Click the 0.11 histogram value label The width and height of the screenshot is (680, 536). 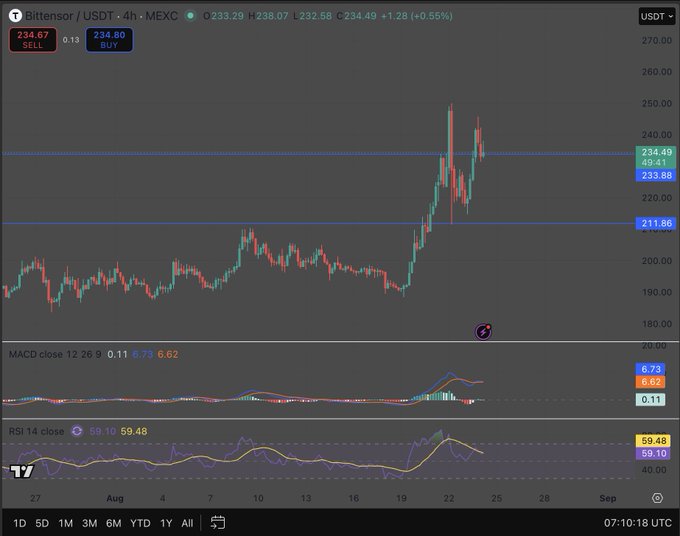coord(651,399)
